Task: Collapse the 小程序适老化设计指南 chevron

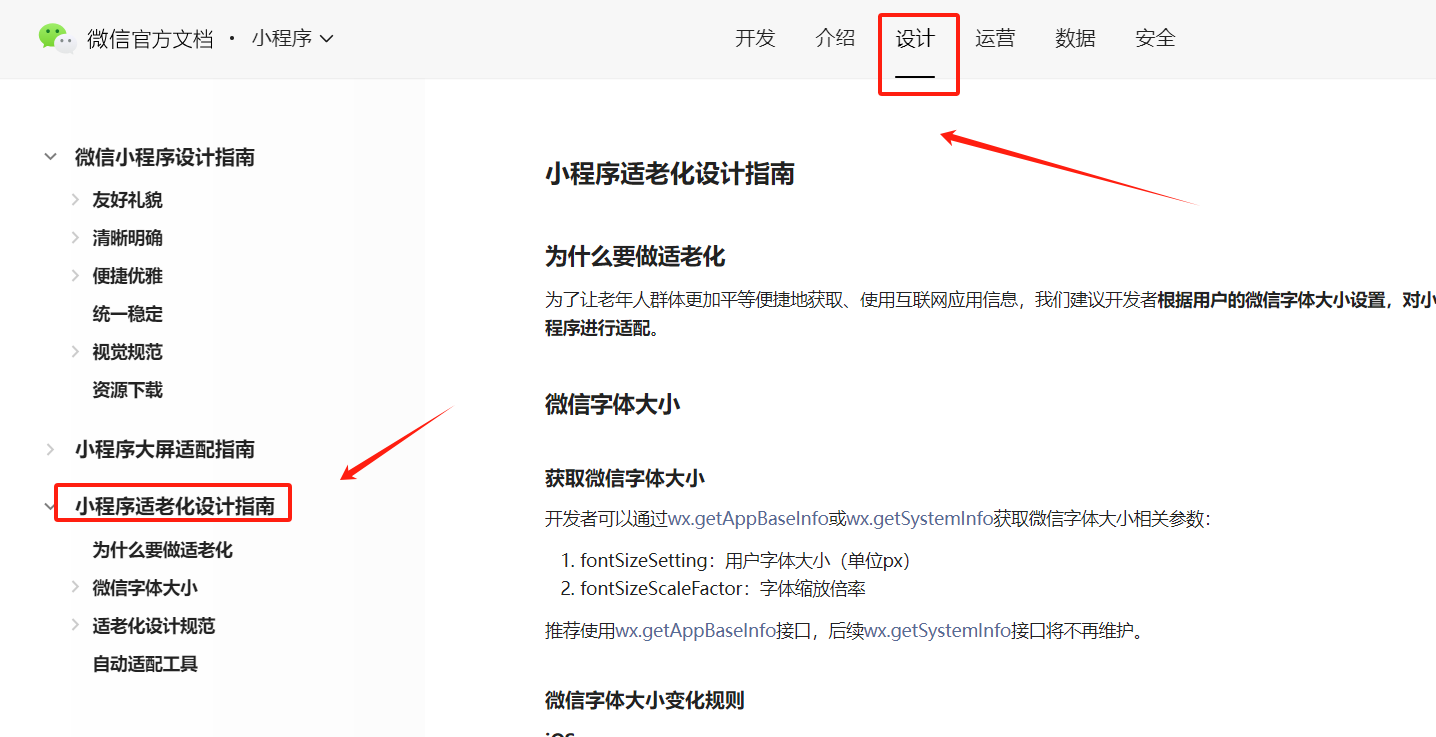Action: click(50, 507)
